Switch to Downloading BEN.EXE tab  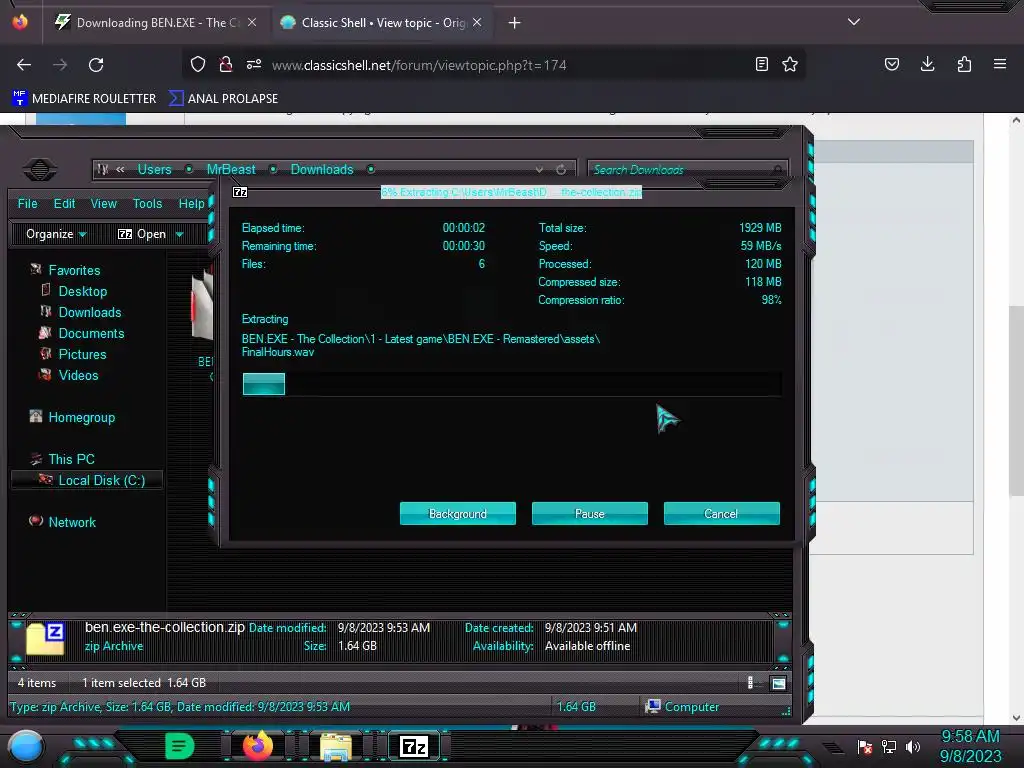pyautogui.click(x=153, y=22)
